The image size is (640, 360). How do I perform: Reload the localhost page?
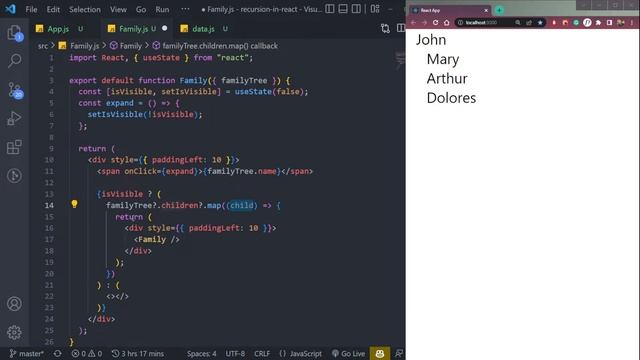(x=436, y=22)
